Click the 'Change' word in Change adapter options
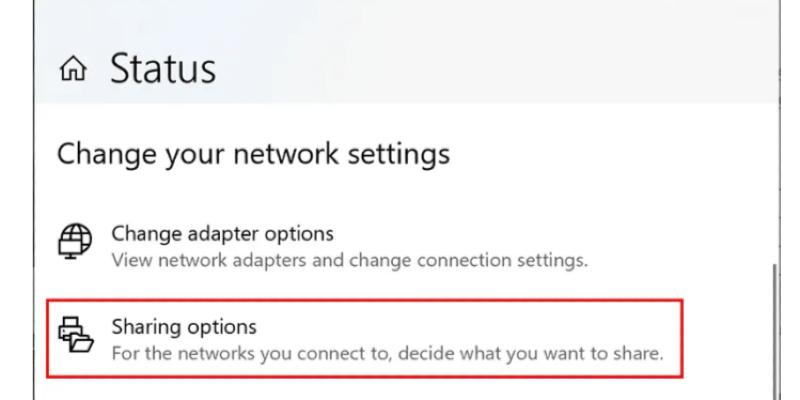Viewport: 800px width, 400px height. pyautogui.click(x=138, y=234)
